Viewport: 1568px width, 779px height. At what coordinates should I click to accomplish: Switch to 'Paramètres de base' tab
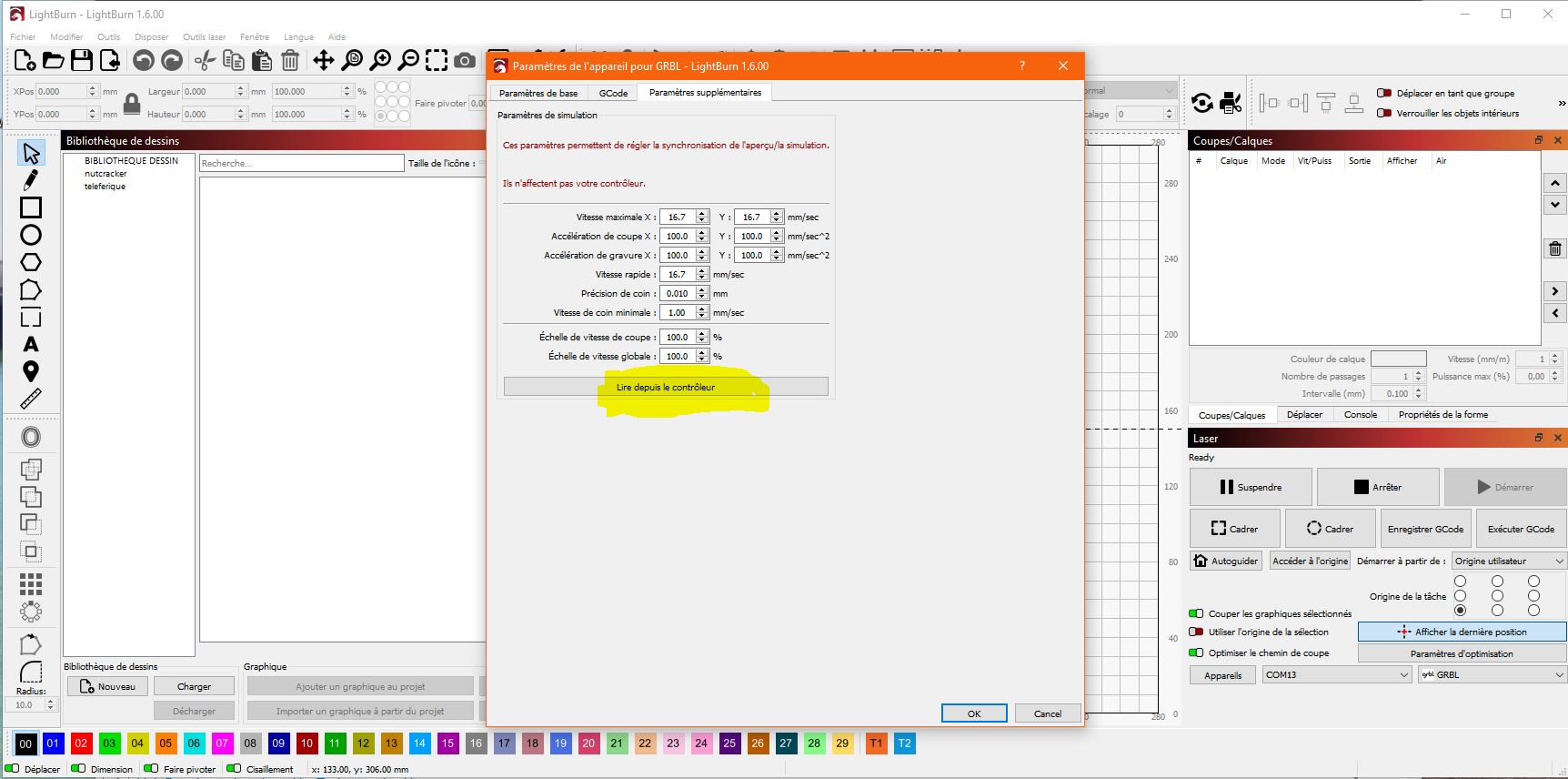(538, 93)
